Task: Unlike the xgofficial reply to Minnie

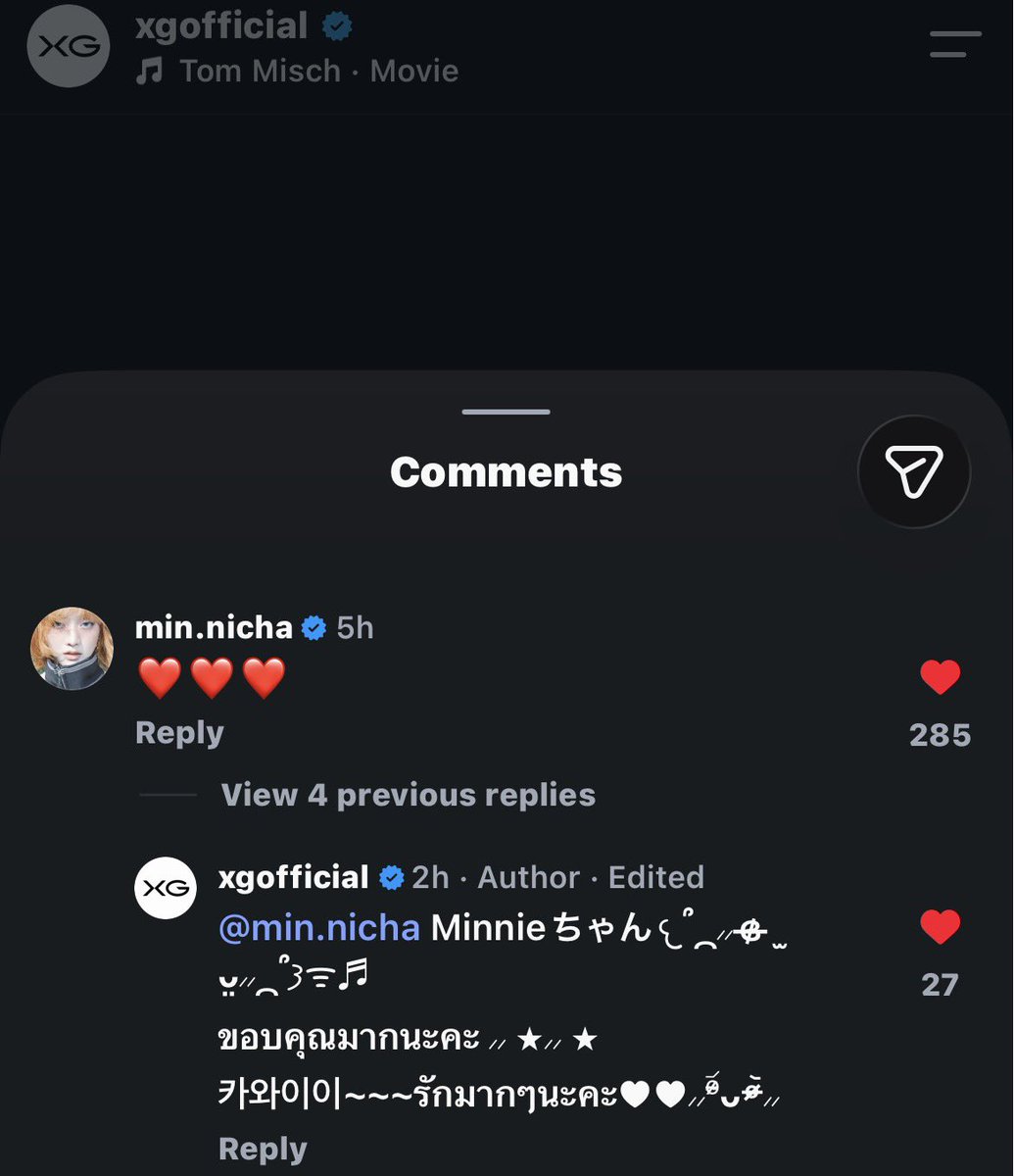Action: pos(941,927)
